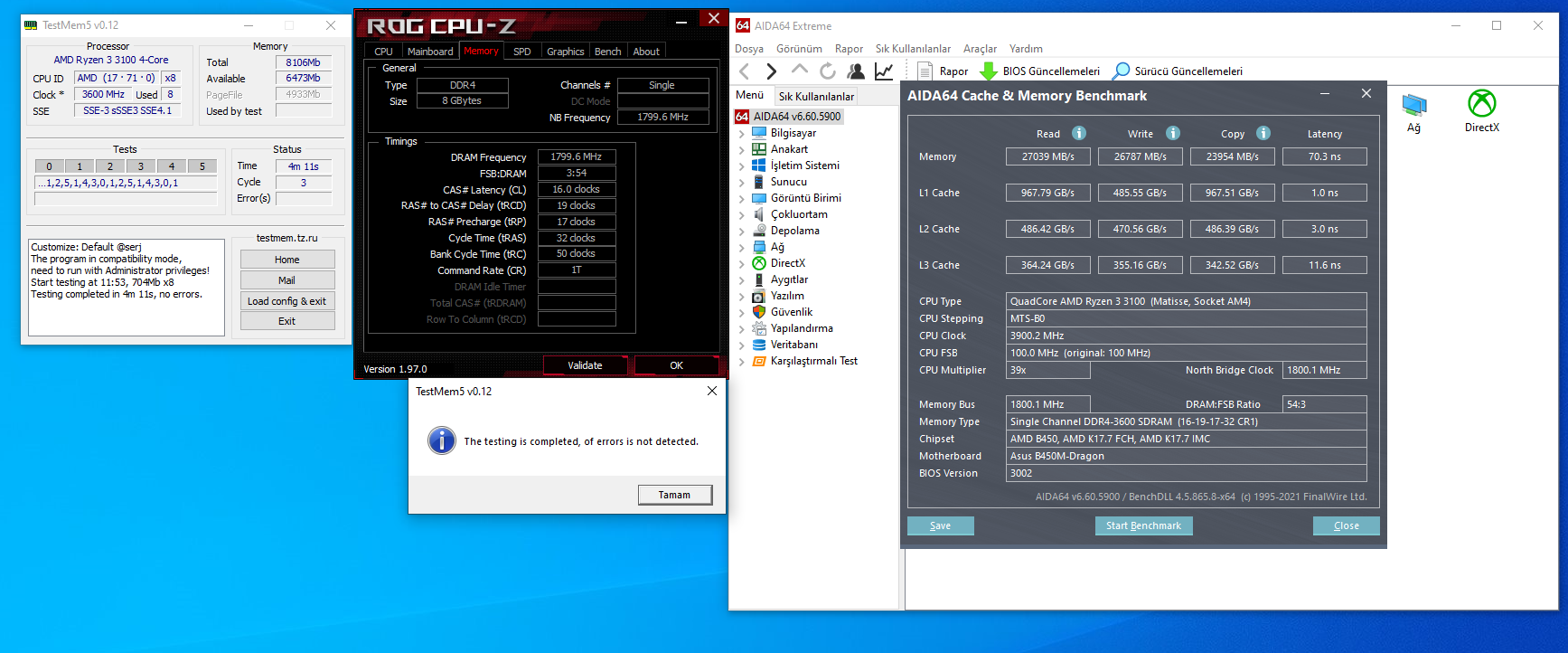Open the Ağ network icon in right pane
This screenshot has width=1568, height=653.
tap(1414, 112)
